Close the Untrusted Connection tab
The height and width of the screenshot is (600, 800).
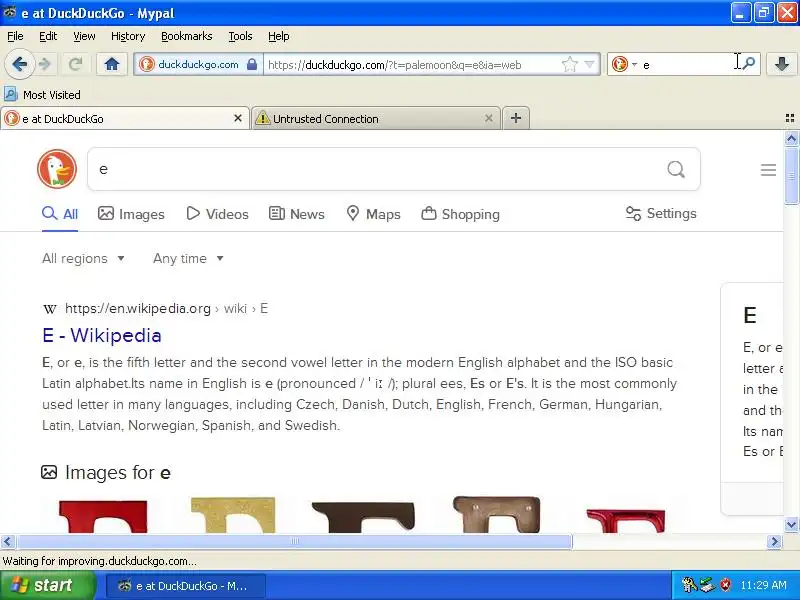pos(488,118)
